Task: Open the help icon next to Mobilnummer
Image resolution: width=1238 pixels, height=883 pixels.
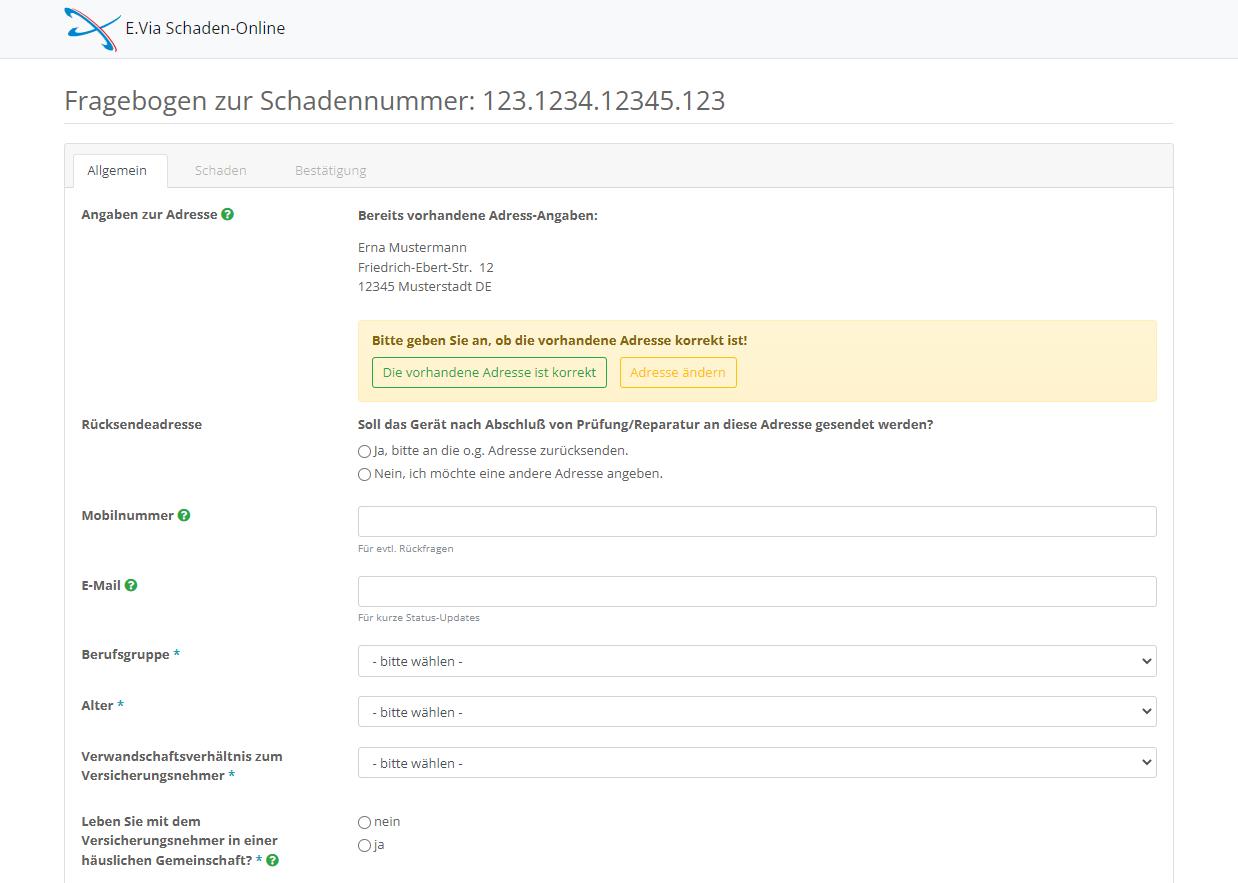Action: coord(183,515)
